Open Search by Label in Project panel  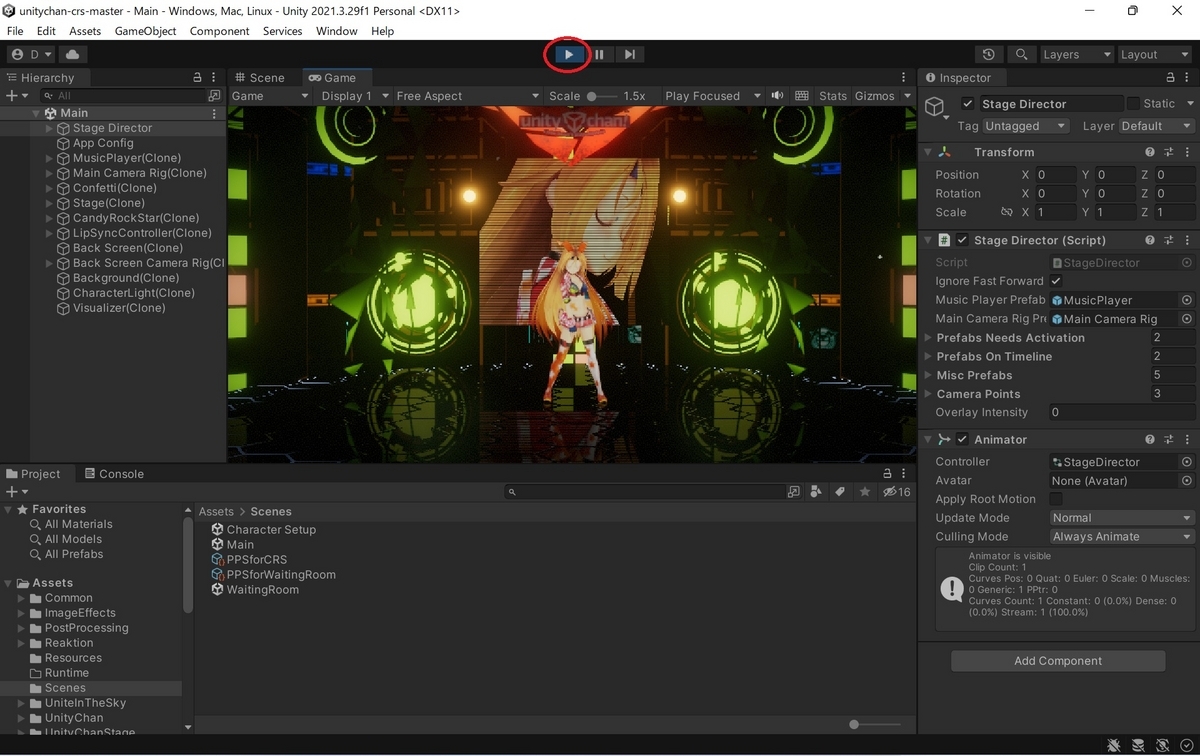click(x=840, y=492)
